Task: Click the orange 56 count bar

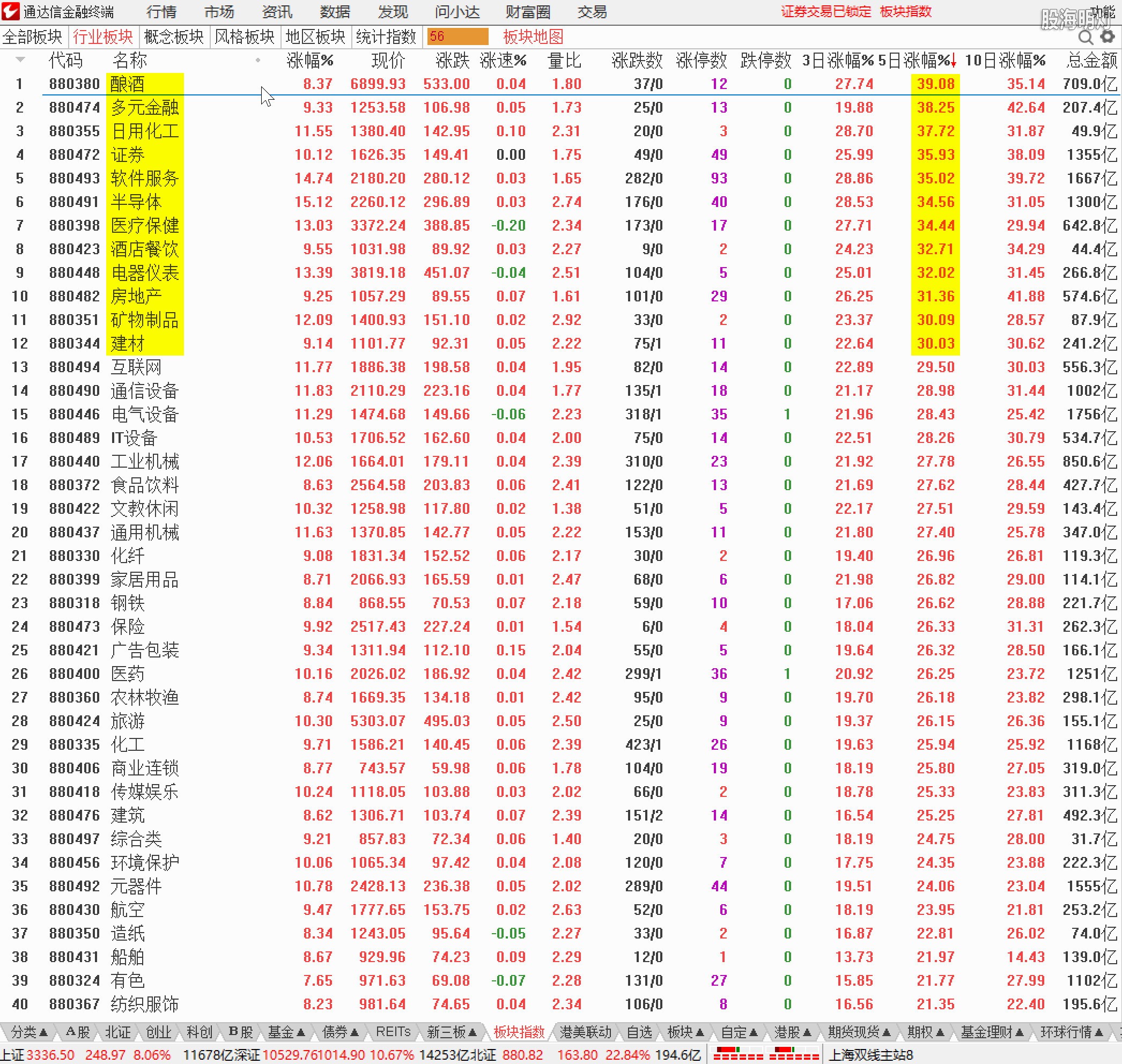Action: [x=458, y=36]
